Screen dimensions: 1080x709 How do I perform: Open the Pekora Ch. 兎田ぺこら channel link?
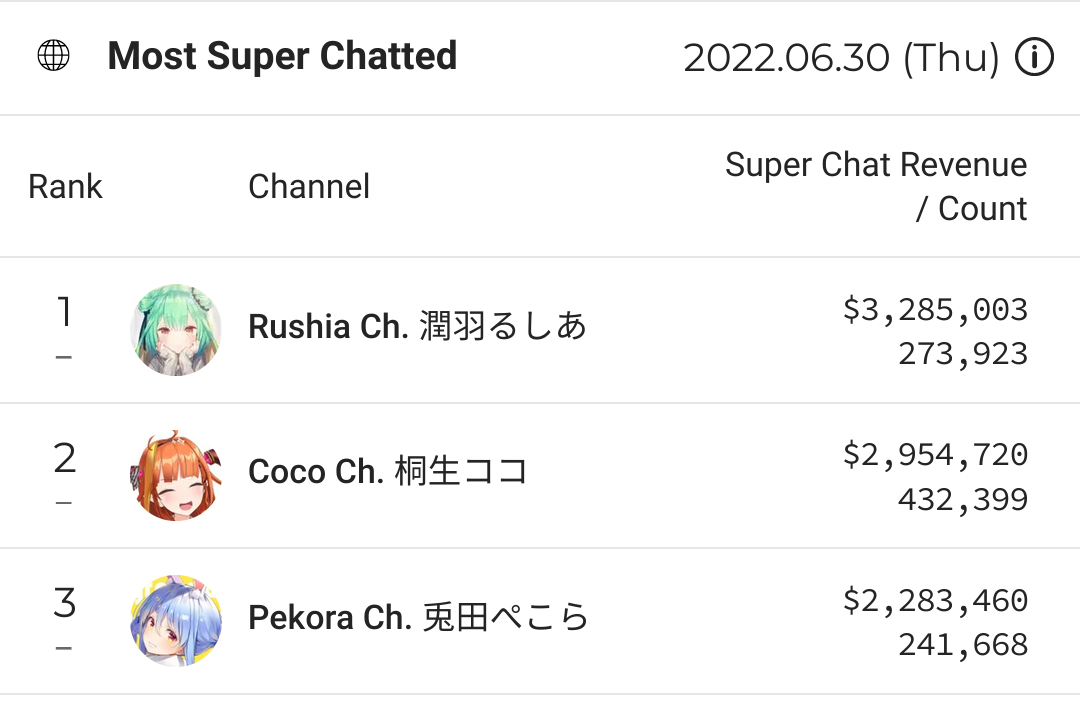[x=418, y=617]
